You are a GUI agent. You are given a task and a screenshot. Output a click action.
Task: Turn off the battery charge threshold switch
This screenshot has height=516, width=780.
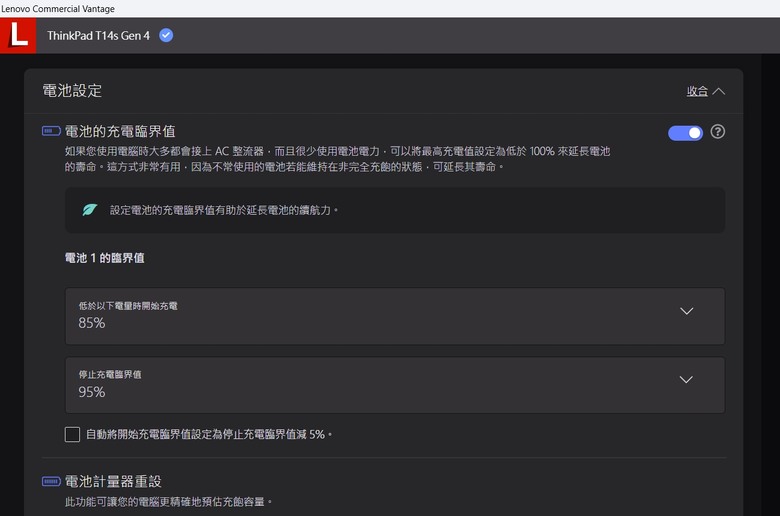click(685, 133)
